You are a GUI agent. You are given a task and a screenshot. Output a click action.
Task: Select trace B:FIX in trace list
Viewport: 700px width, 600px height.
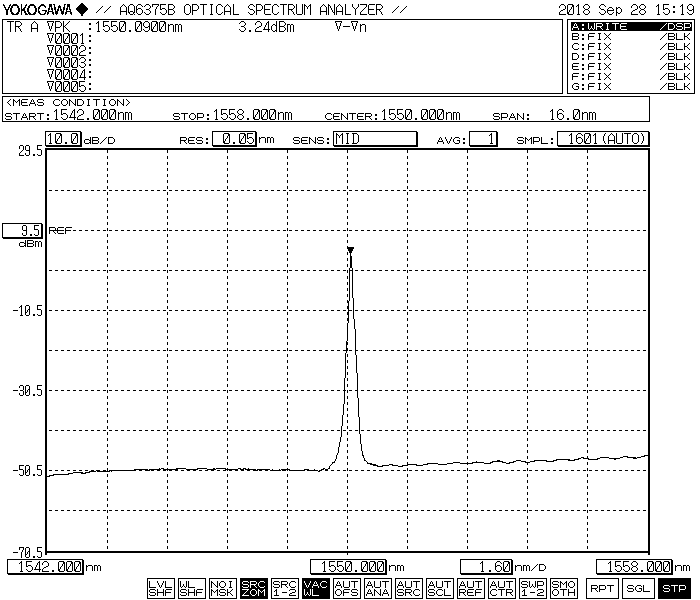[x=630, y=36]
